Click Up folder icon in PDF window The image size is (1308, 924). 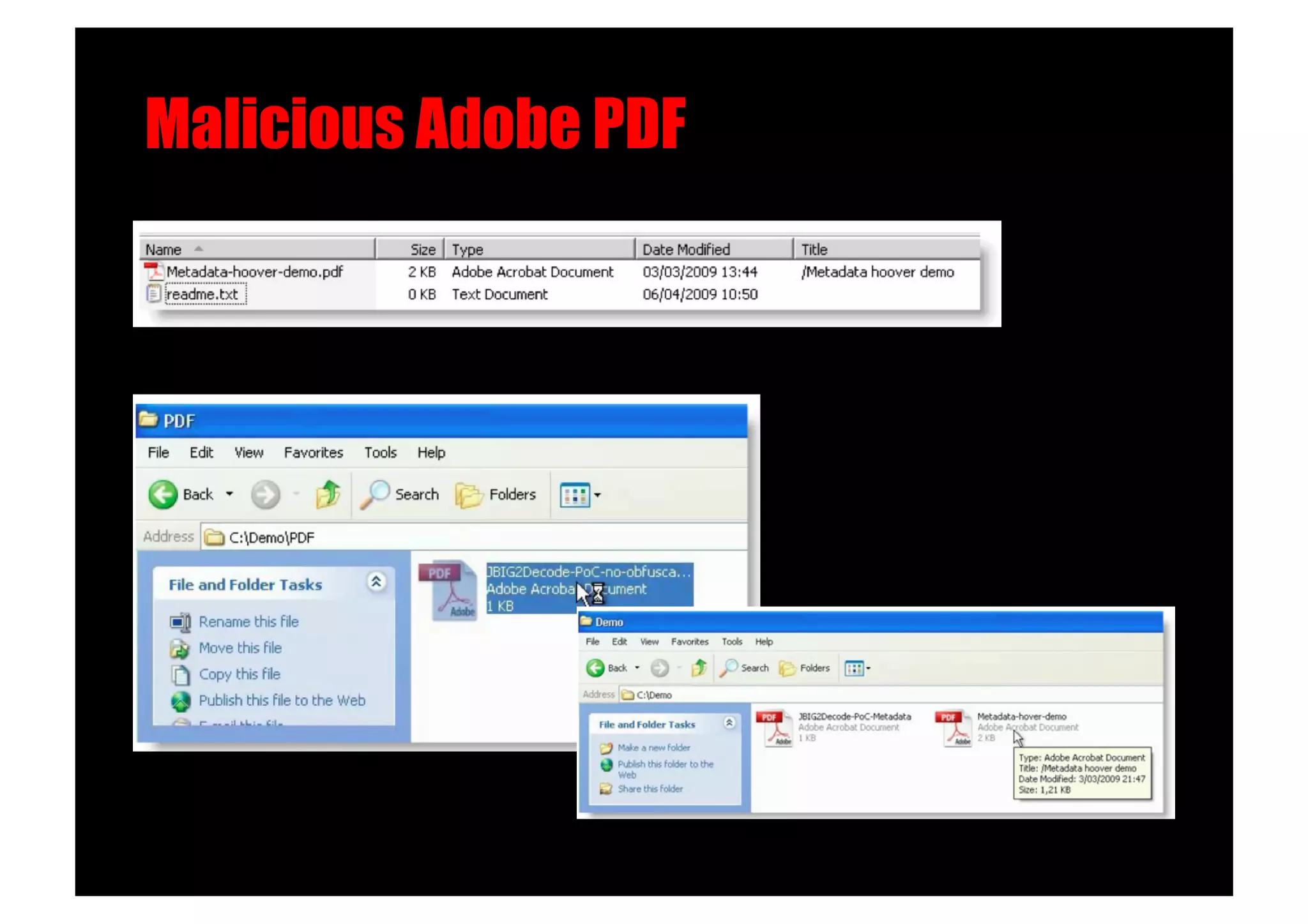(x=328, y=494)
